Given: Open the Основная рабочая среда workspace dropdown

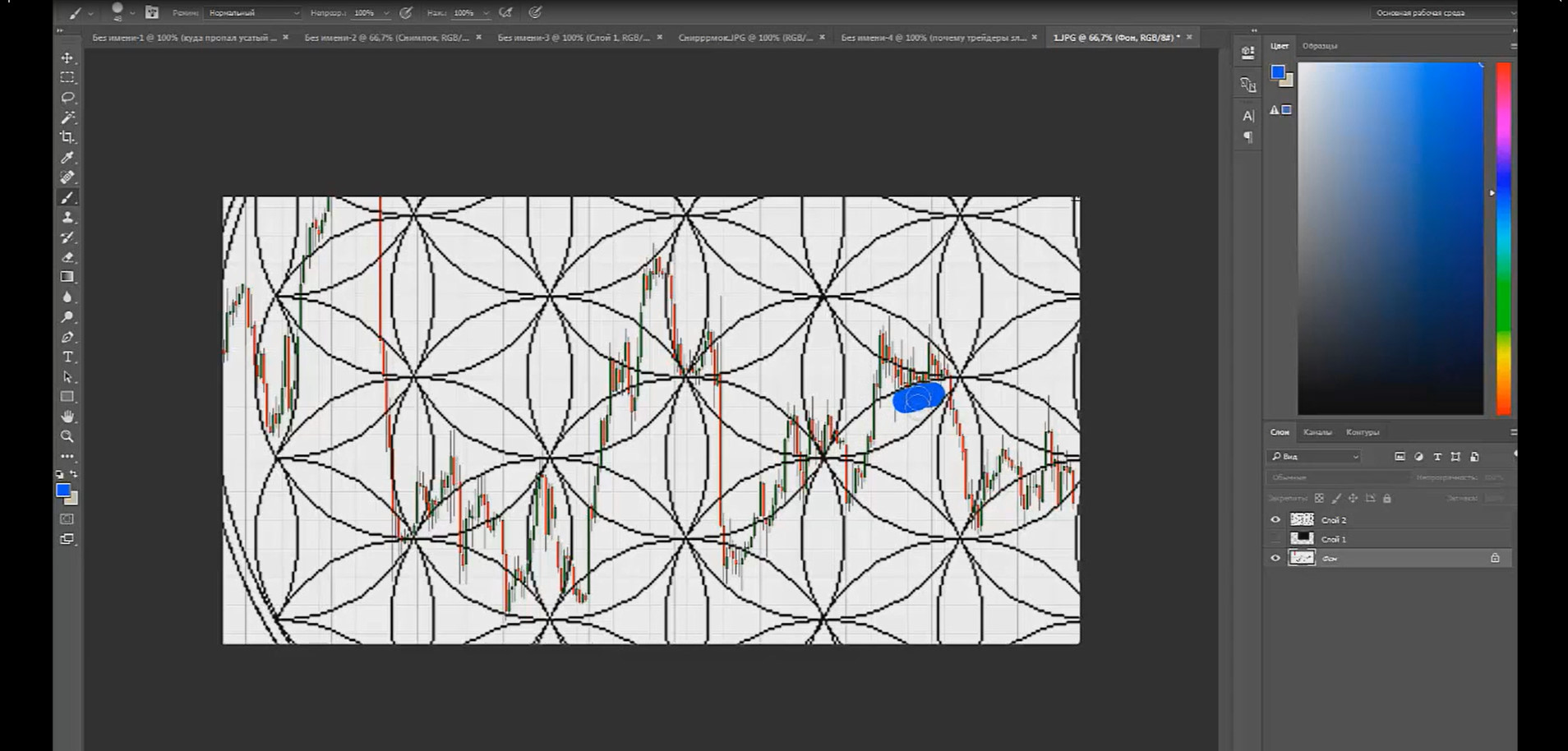Looking at the screenshot, I should (1443, 13).
